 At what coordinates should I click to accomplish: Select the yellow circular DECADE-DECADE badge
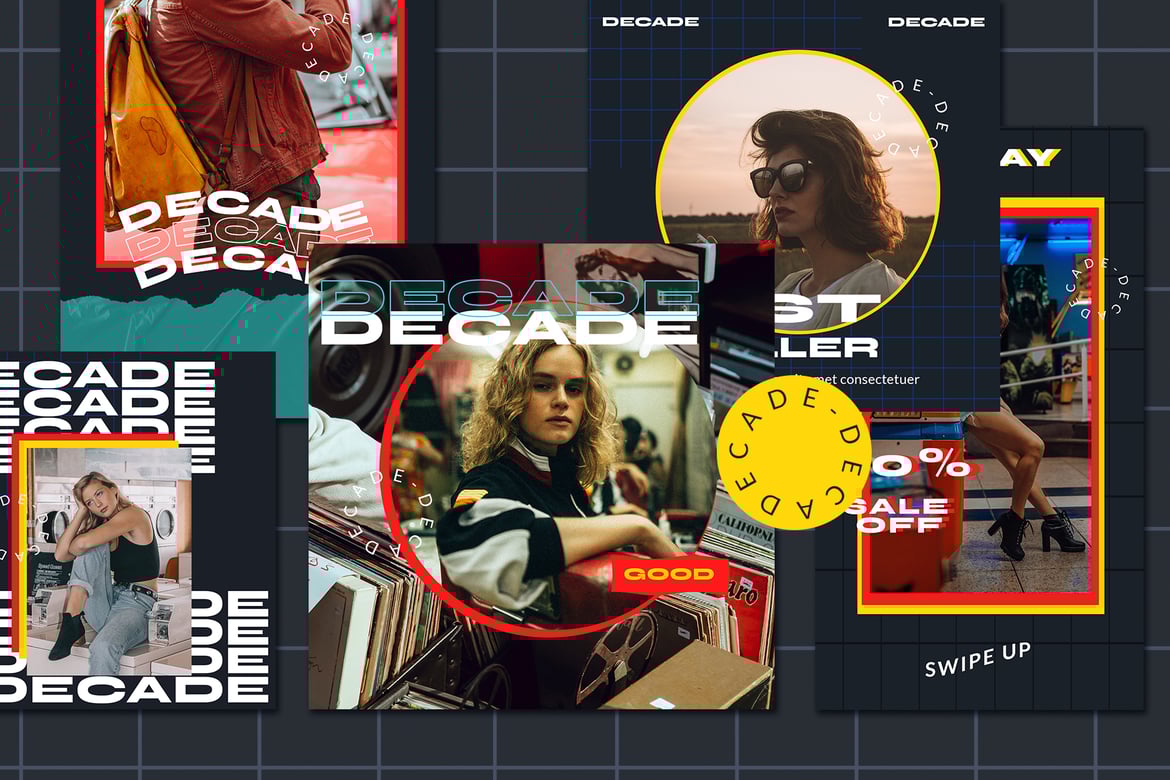click(793, 453)
